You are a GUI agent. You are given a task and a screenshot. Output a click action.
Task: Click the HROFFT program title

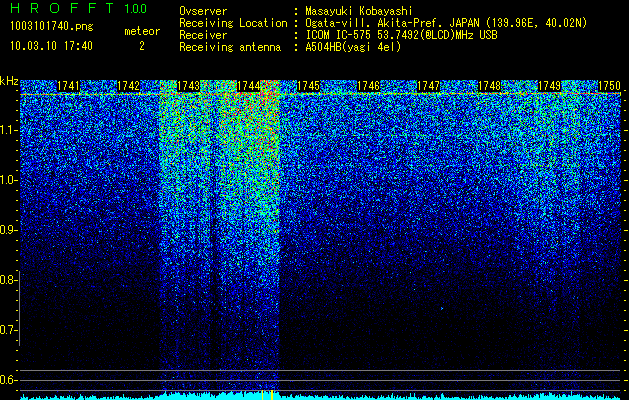[x=62, y=8]
